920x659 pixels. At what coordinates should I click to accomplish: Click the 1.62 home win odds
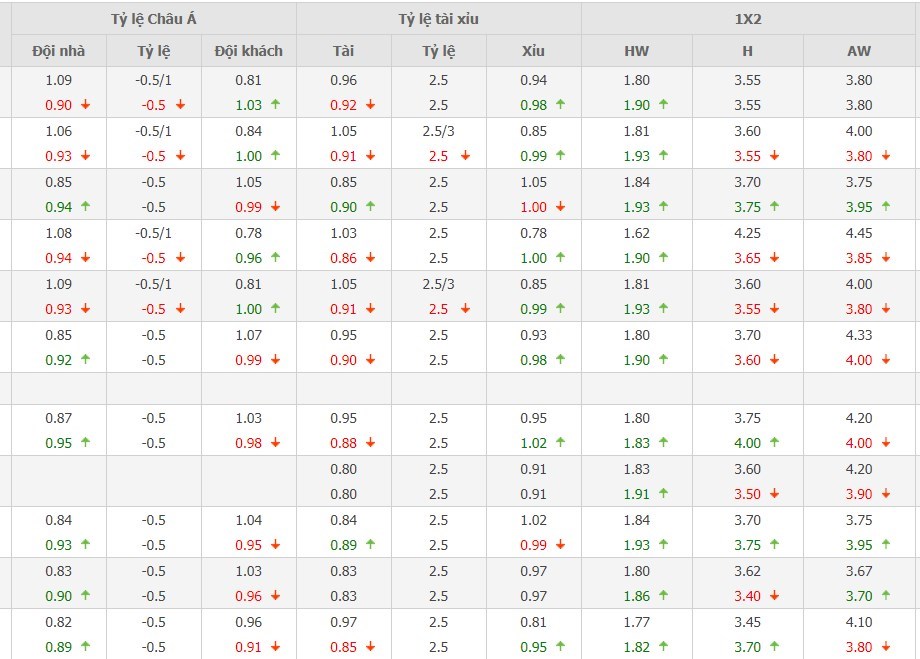[x=636, y=233]
